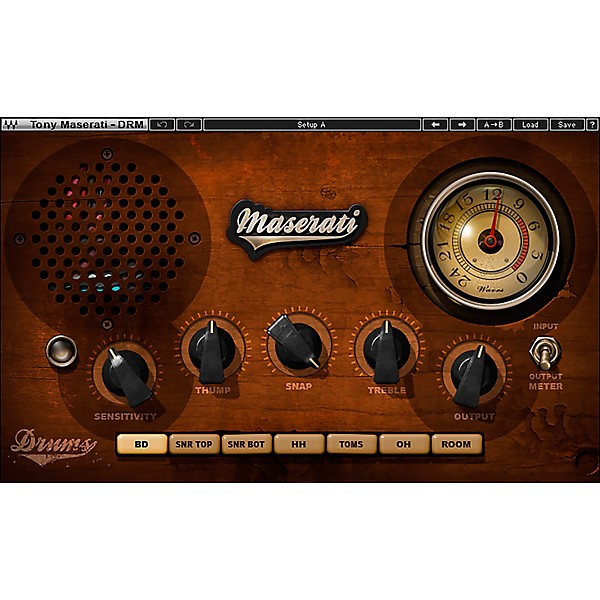Go to next preset with right arrow
600x600 pixels.
tap(462, 125)
